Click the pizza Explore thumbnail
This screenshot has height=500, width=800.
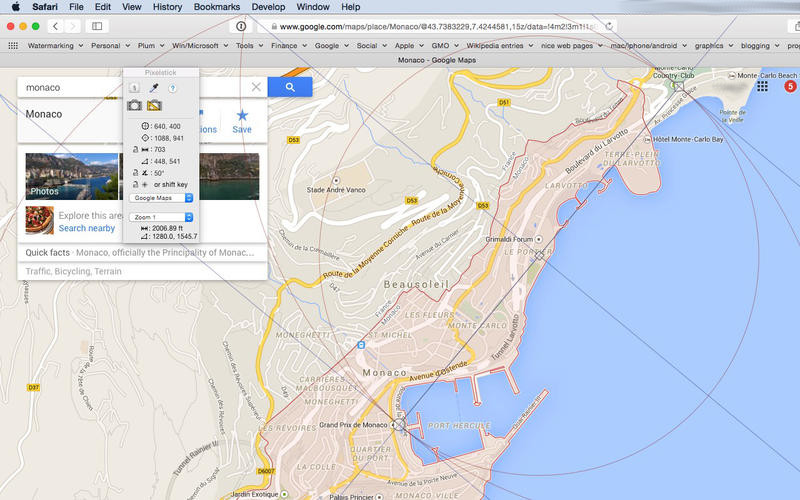[x=40, y=220]
